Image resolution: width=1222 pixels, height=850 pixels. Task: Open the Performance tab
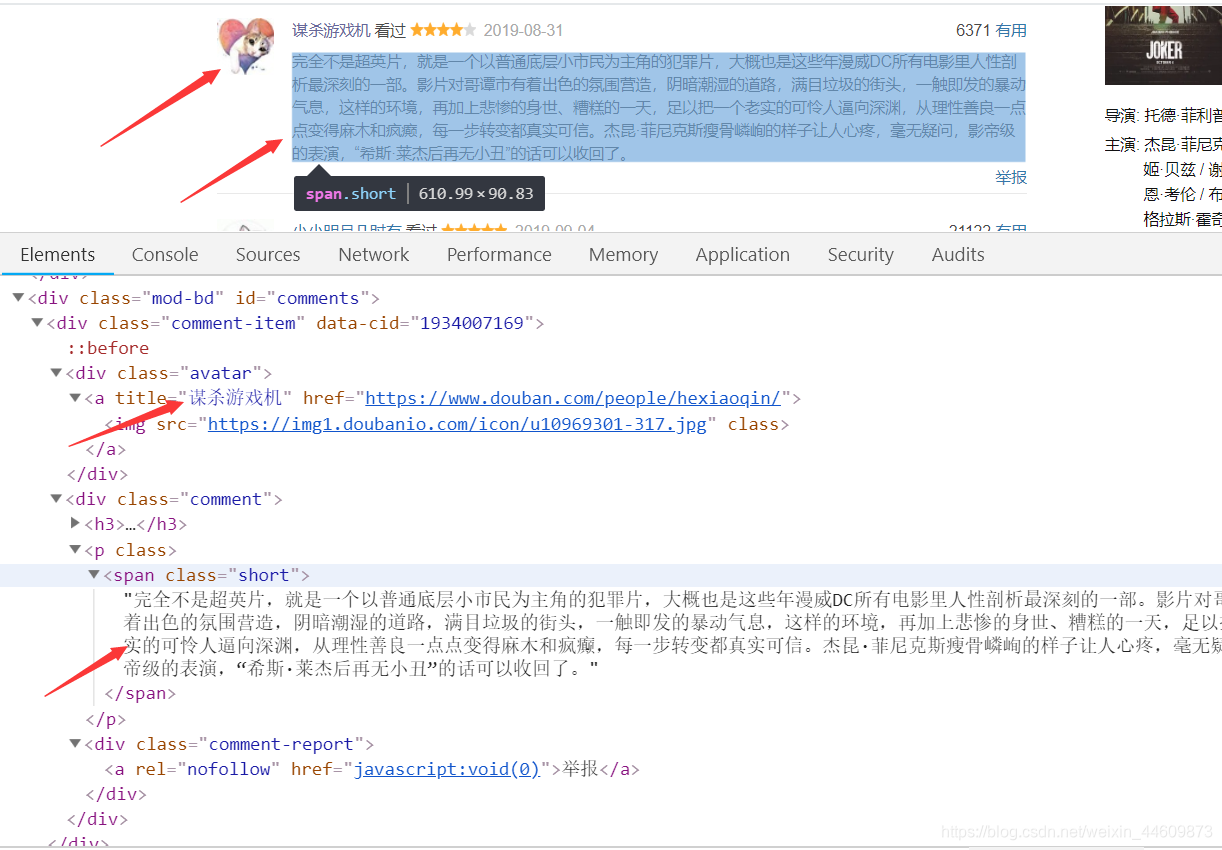click(499, 255)
